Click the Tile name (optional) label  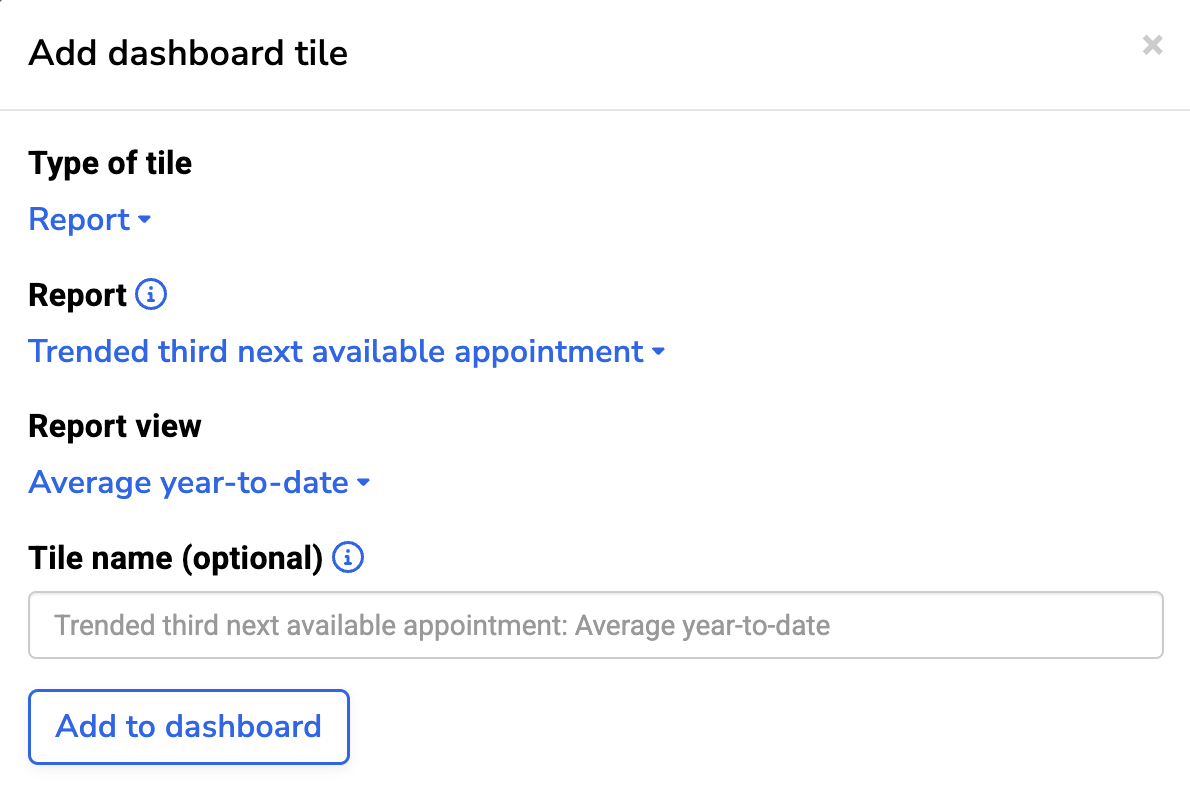point(175,558)
